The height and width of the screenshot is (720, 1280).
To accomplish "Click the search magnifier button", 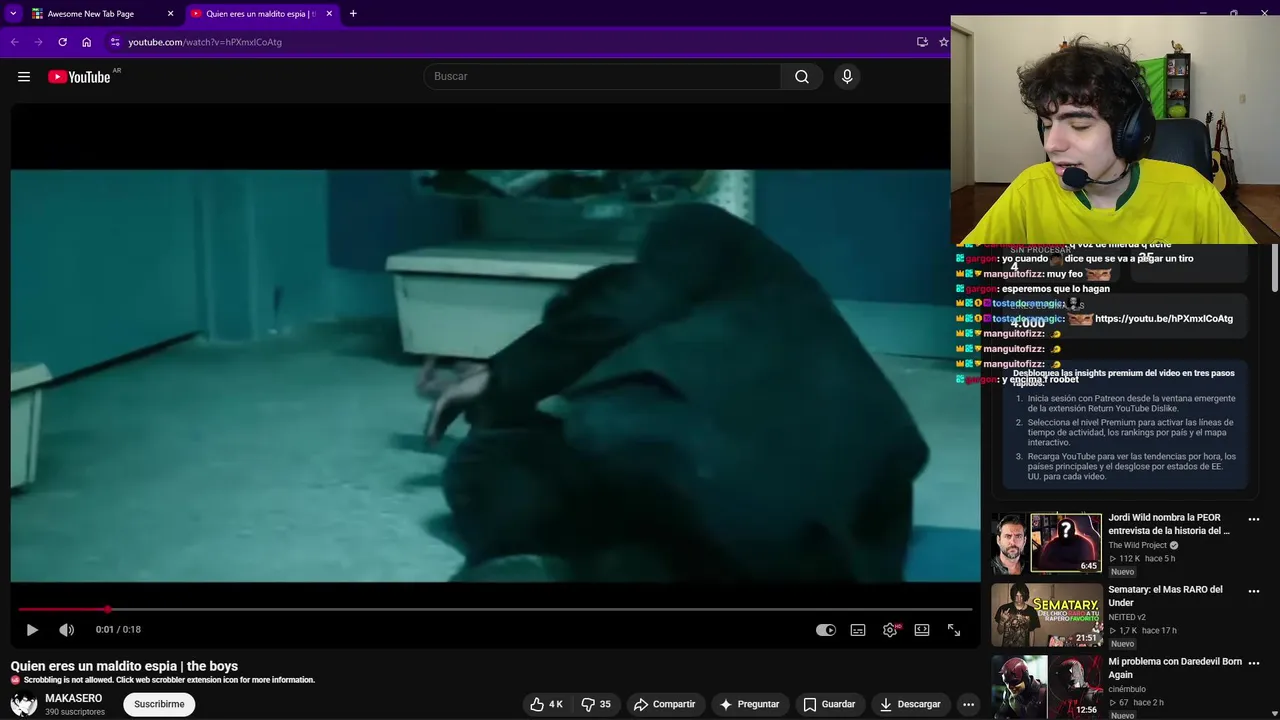I will (802, 77).
